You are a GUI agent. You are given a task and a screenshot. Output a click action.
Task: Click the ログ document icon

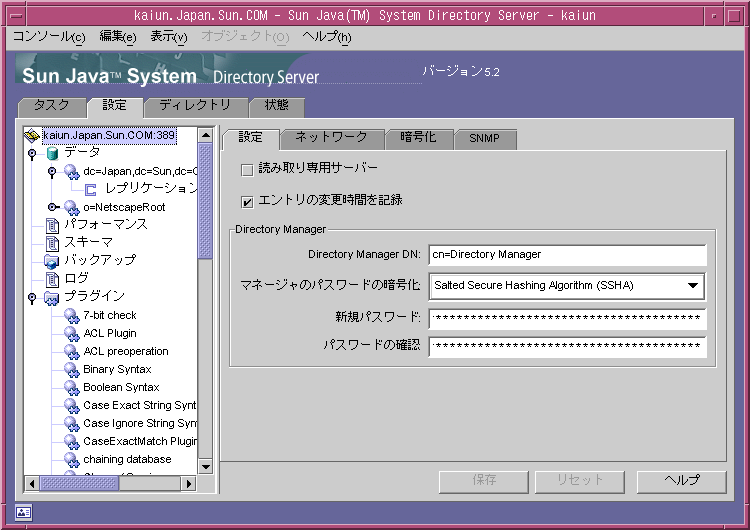pos(52,279)
